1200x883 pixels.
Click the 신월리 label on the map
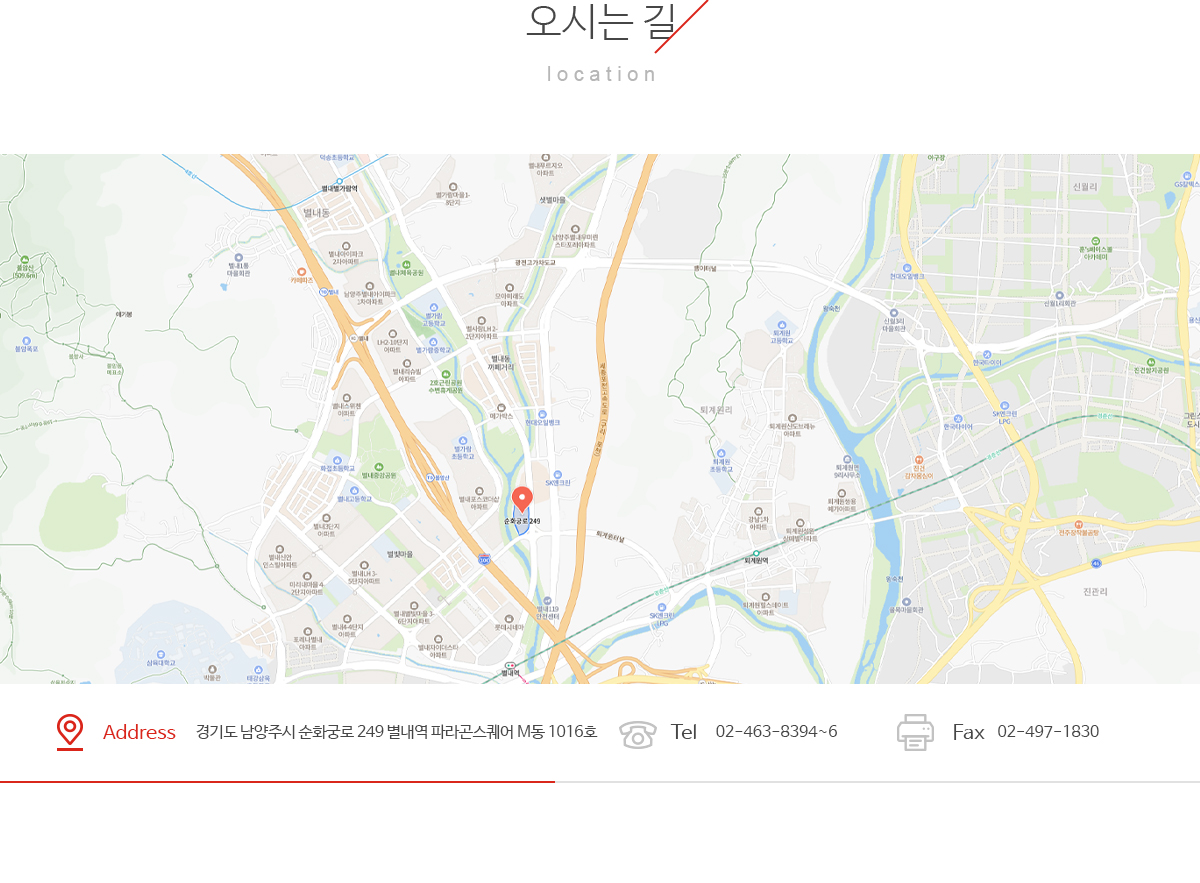(x=1085, y=187)
